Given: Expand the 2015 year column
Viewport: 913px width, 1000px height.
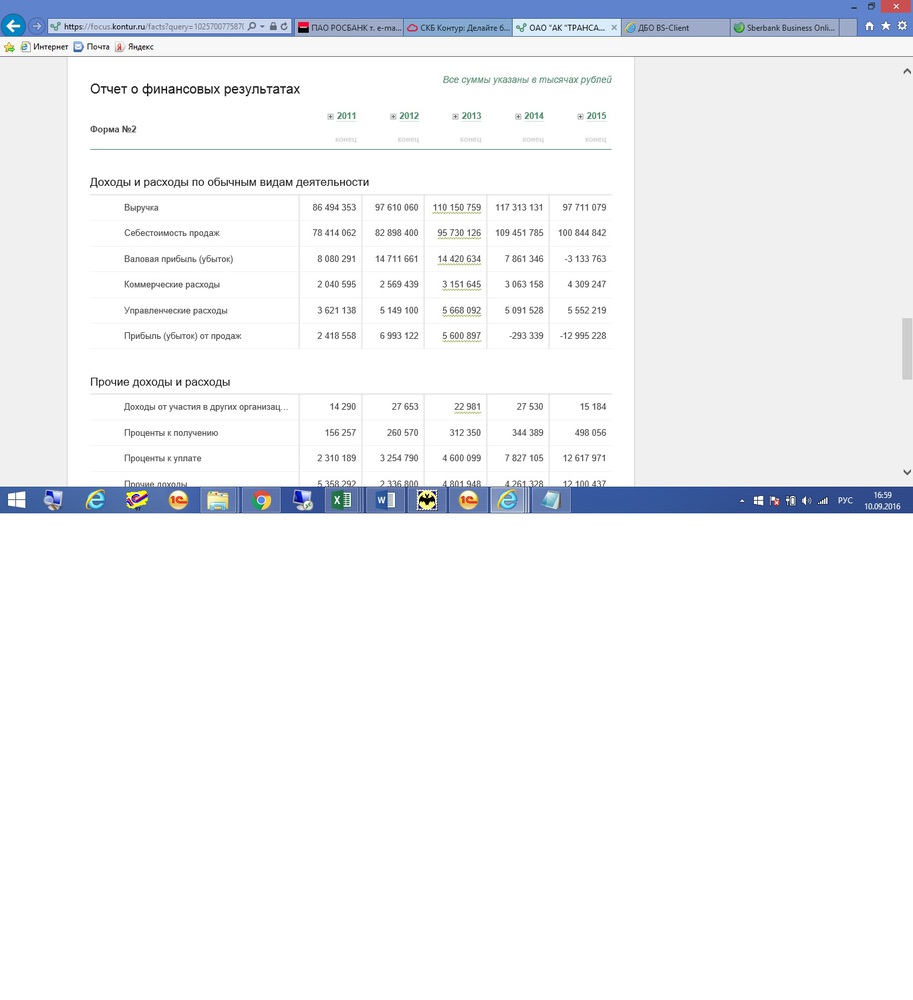Looking at the screenshot, I should [580, 117].
